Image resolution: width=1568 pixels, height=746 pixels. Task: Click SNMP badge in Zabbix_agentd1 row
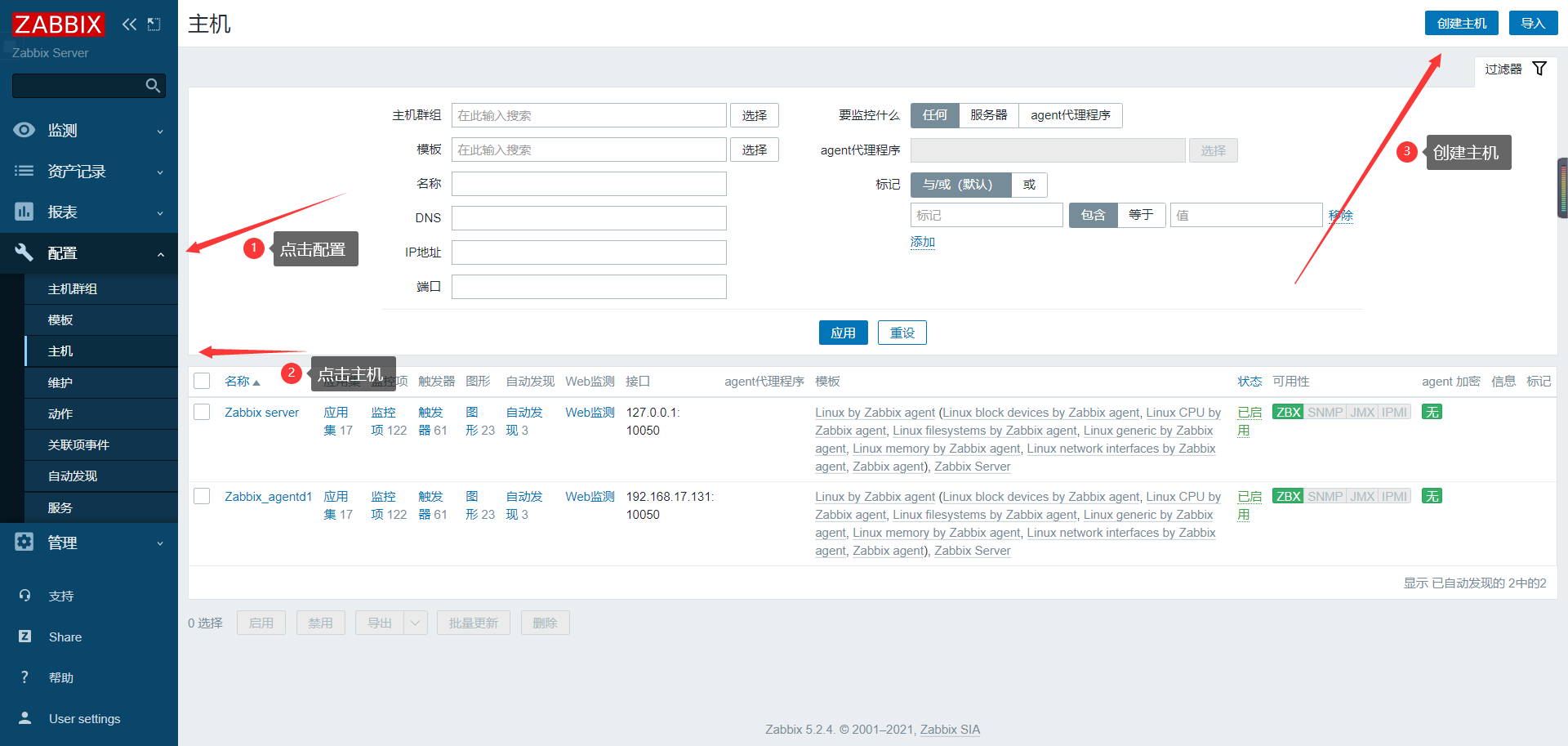1325,496
